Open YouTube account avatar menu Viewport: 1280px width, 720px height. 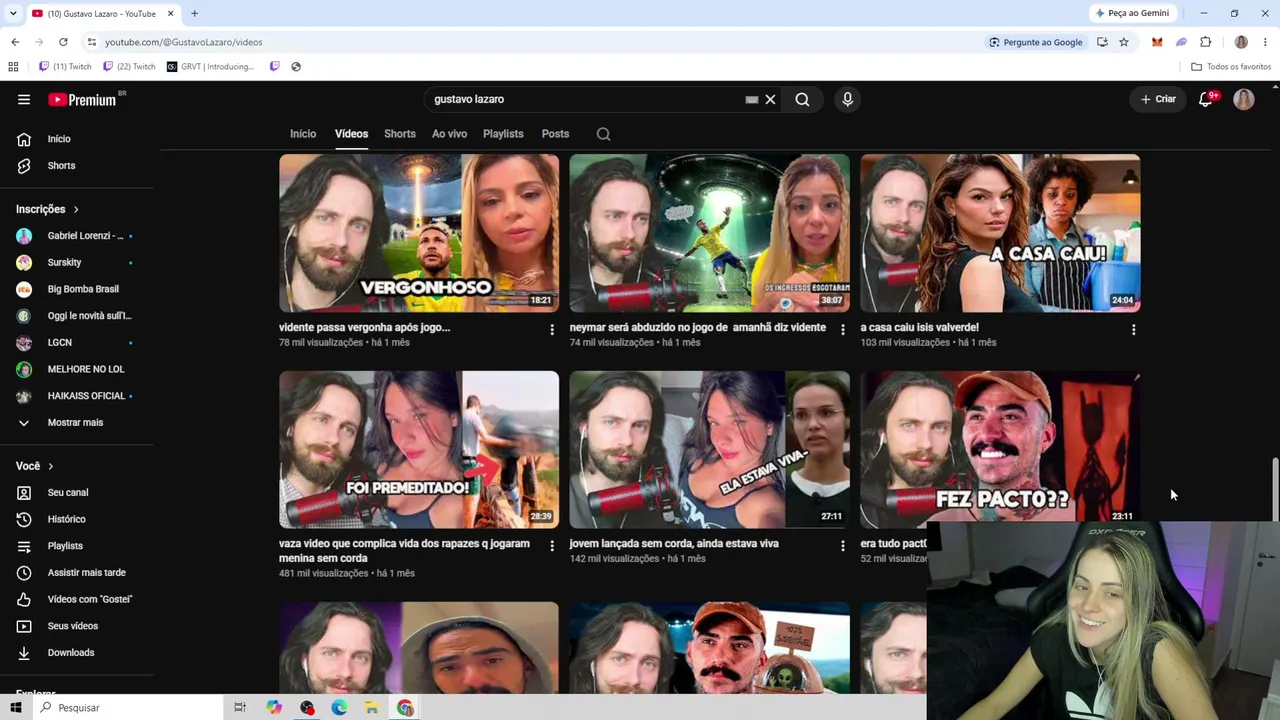1244,99
